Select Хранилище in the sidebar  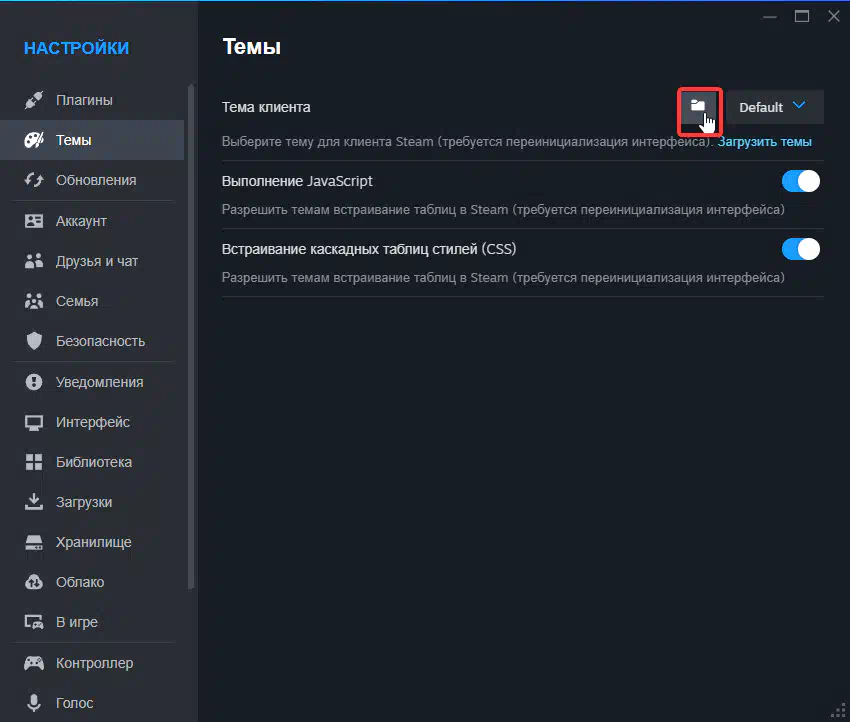coord(92,542)
